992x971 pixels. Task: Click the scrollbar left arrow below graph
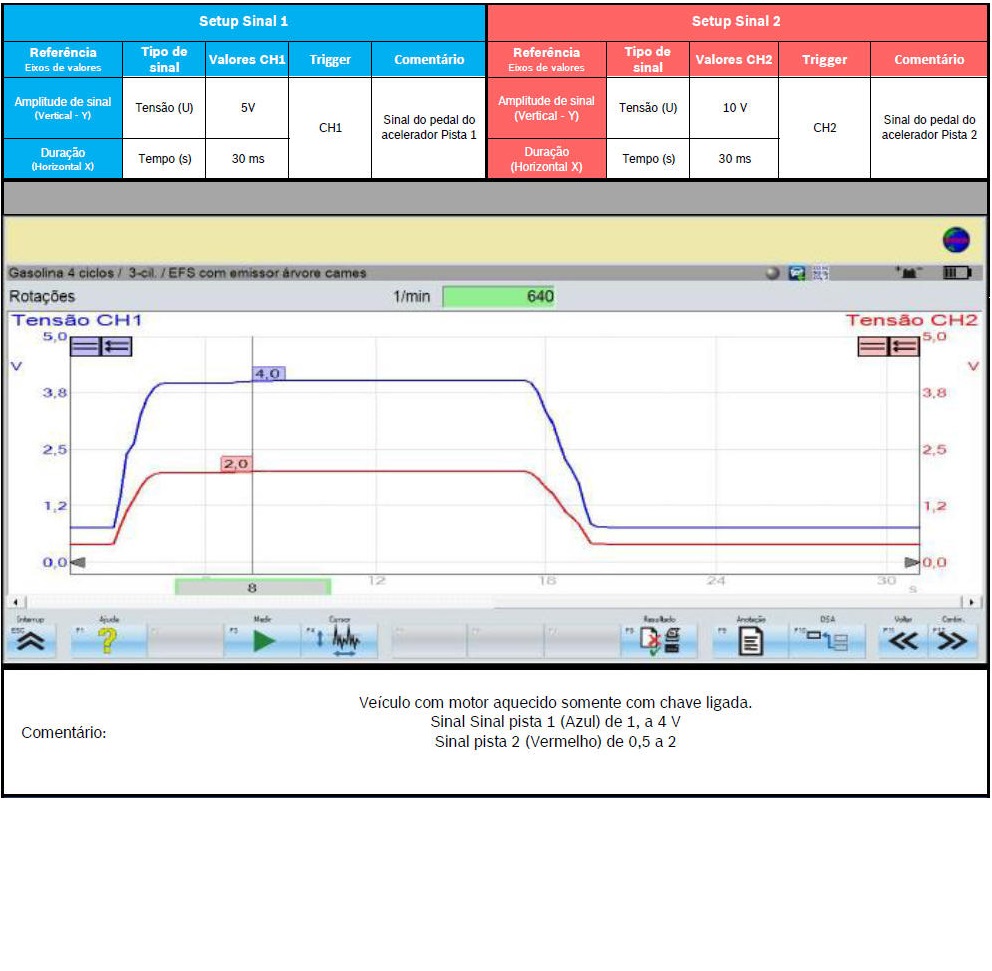tap(14, 603)
